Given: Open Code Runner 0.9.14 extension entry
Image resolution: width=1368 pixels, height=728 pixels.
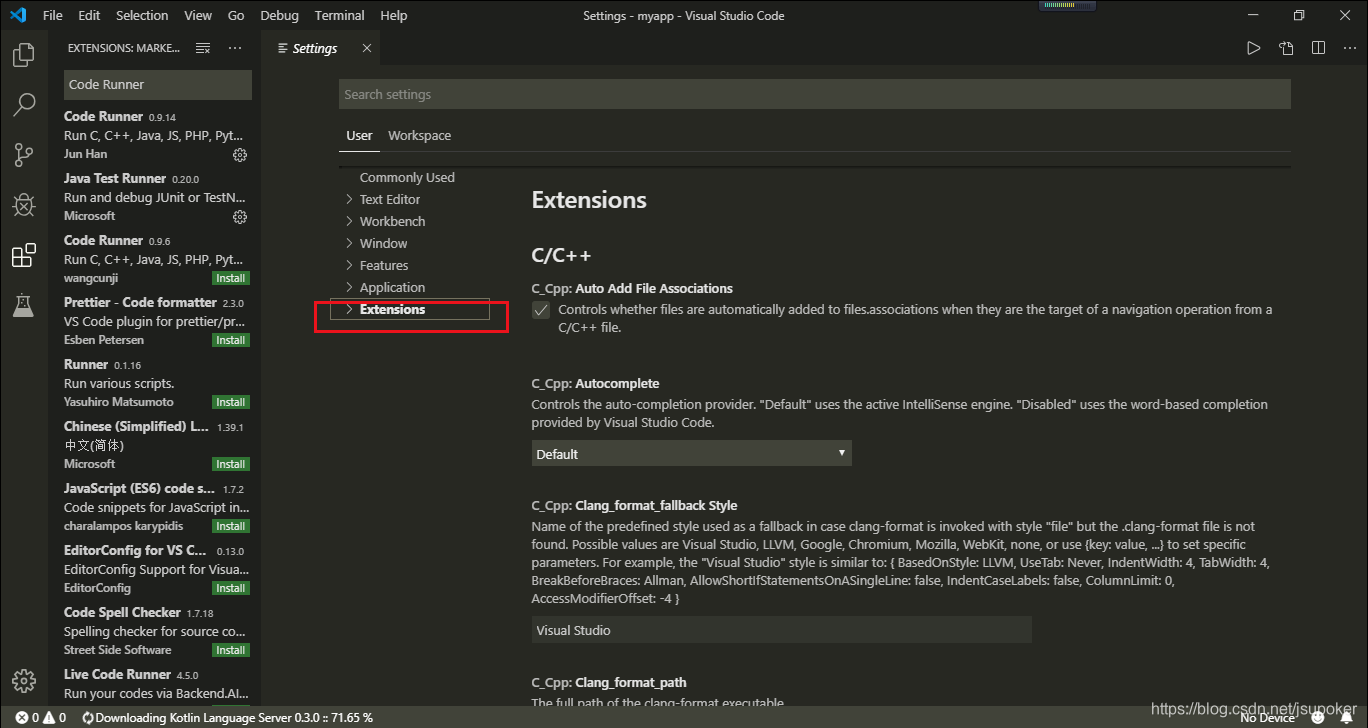Looking at the screenshot, I should (155, 135).
